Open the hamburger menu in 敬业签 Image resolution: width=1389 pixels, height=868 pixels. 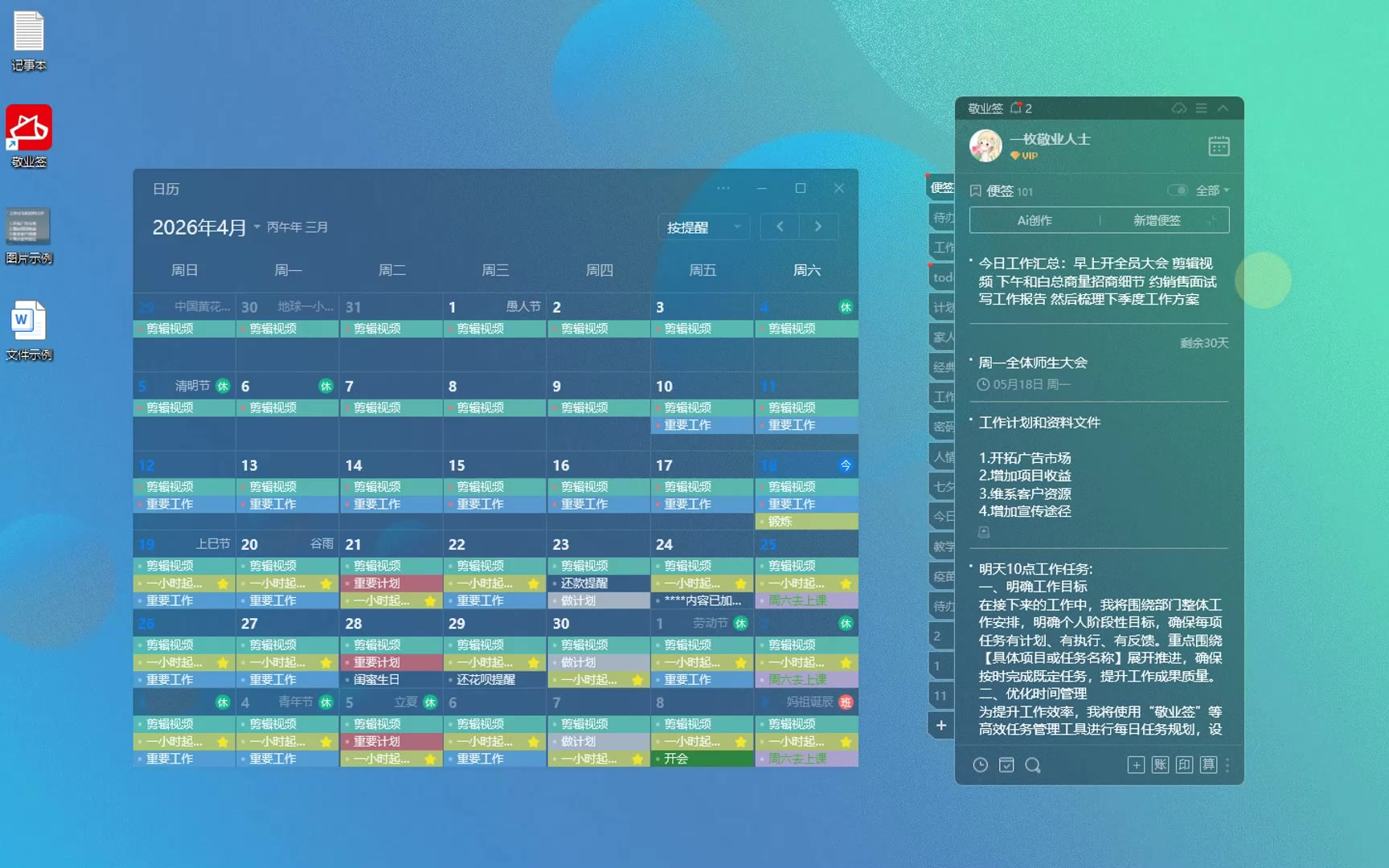coord(1201,108)
